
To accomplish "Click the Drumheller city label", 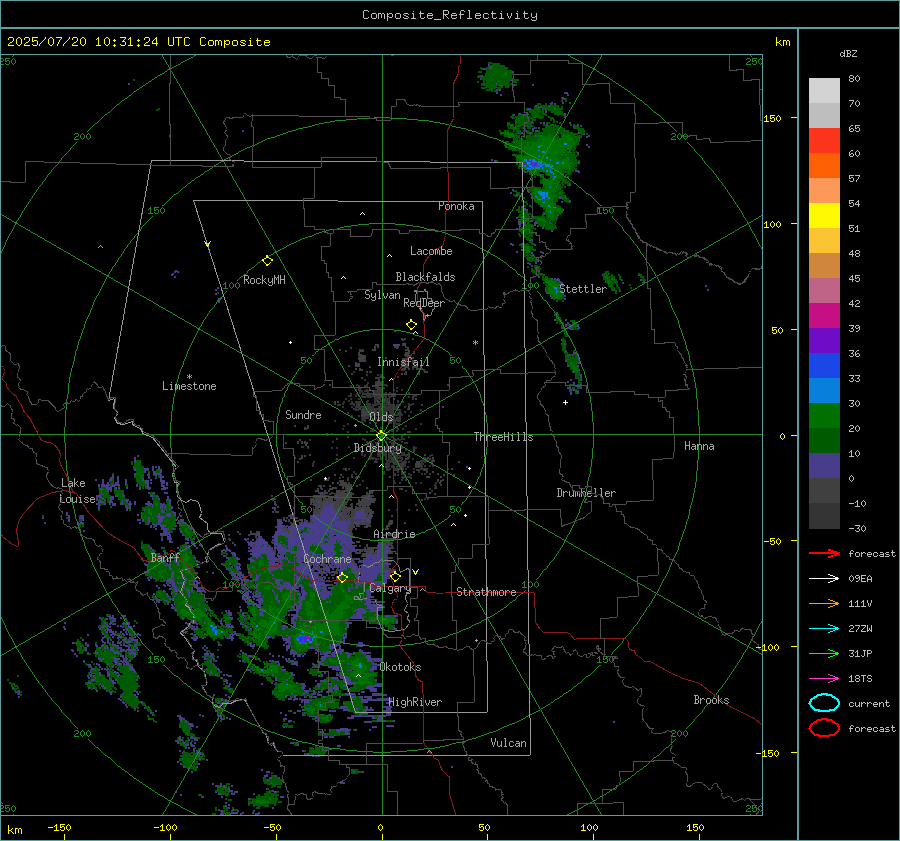I will pyautogui.click(x=586, y=493).
